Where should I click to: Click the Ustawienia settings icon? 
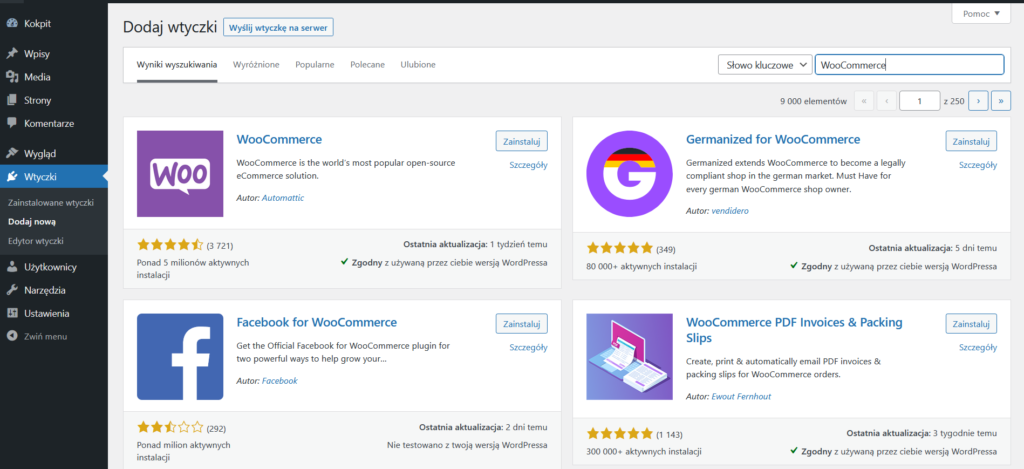pos(12,313)
